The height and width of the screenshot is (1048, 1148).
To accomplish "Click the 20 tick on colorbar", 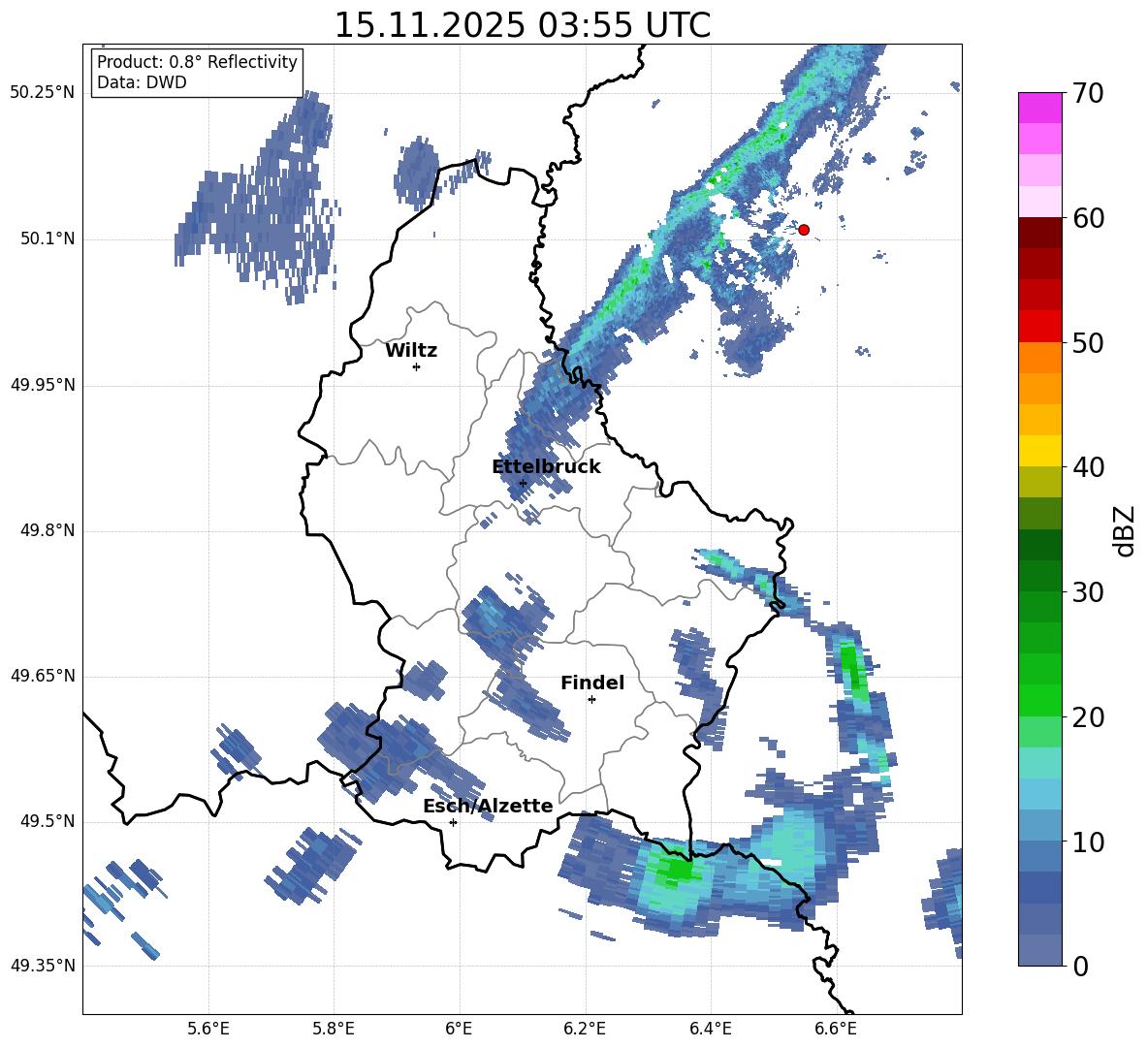I will point(1088,717).
